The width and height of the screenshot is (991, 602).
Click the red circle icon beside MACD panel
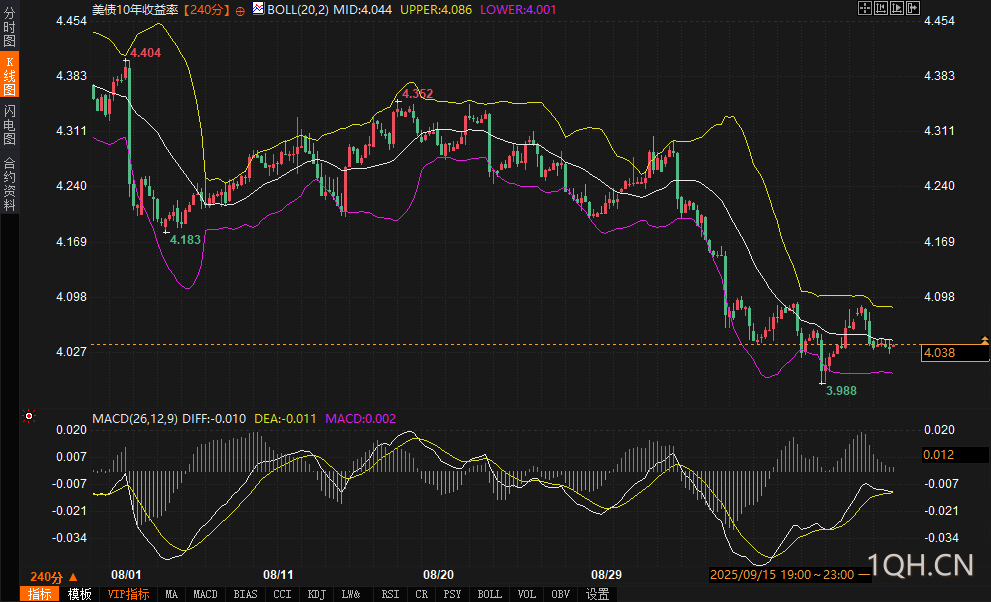pyautogui.click(x=29, y=416)
